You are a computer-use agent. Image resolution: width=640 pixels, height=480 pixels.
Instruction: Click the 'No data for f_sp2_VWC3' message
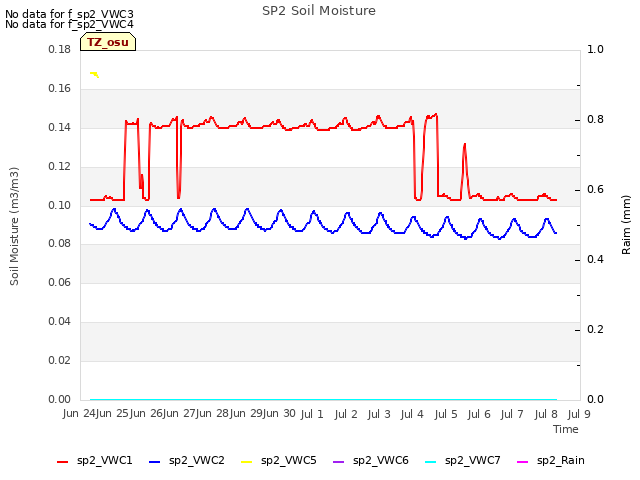[x=69, y=14]
